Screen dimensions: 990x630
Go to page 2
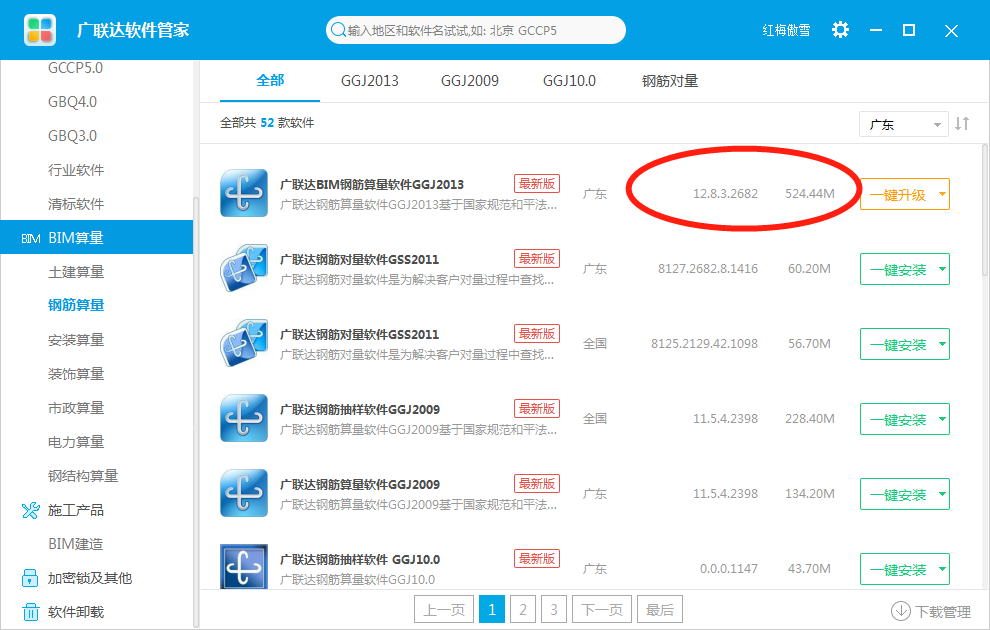(x=523, y=609)
